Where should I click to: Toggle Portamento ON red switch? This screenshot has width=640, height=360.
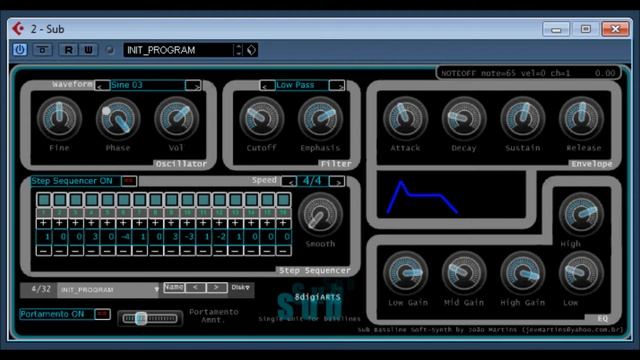102,314
